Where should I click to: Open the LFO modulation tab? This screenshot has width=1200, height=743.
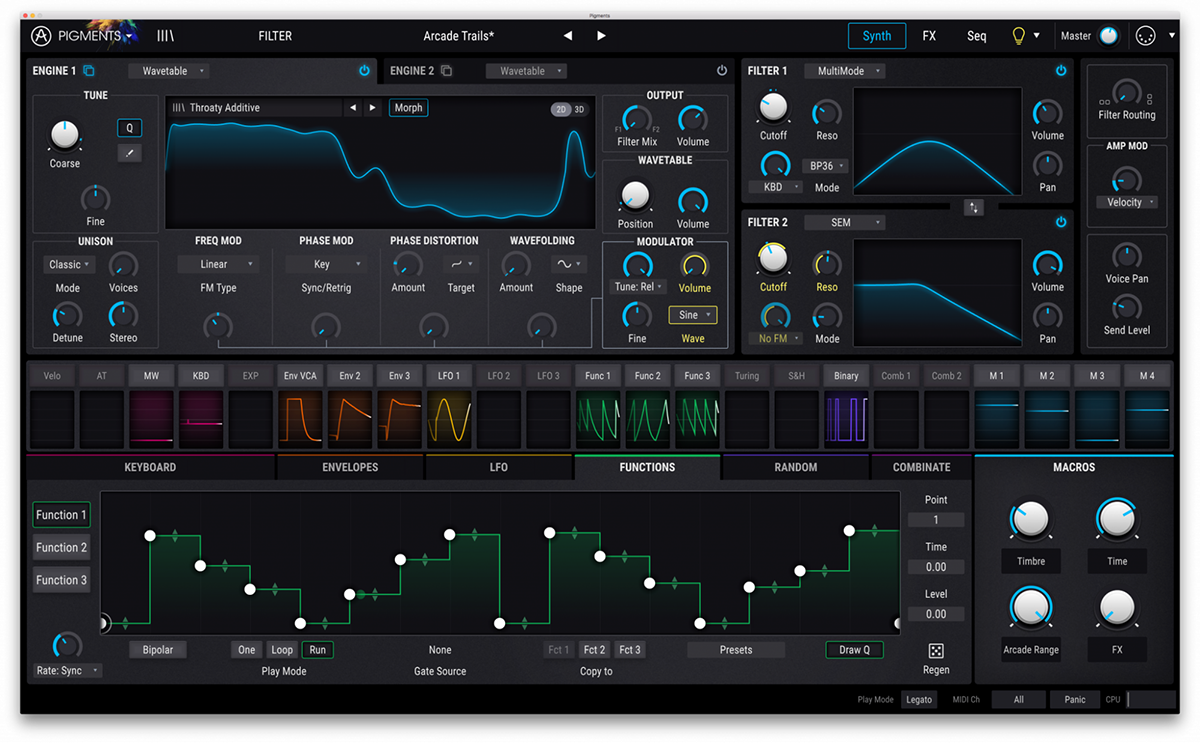coord(499,467)
